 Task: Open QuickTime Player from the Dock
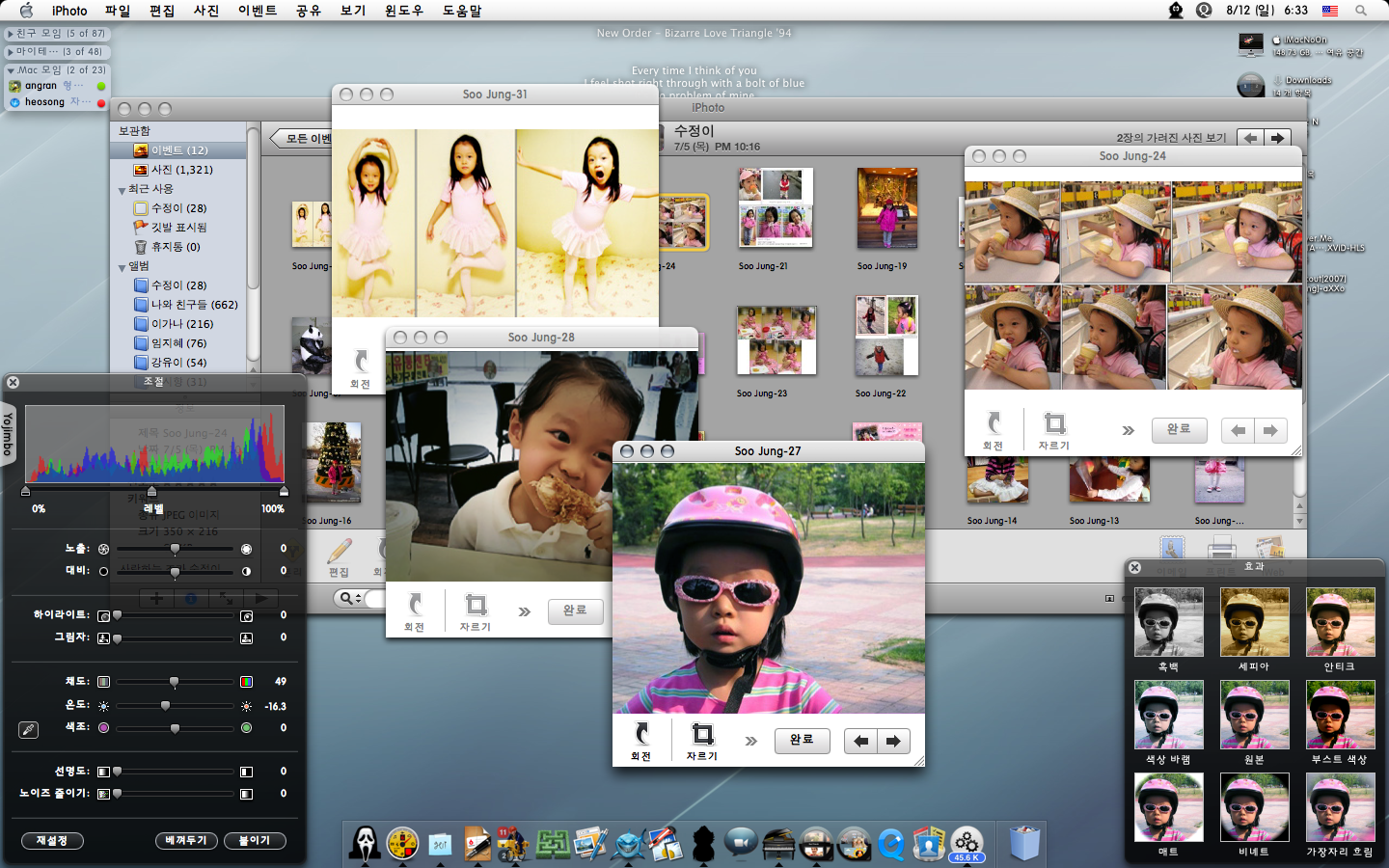pyautogui.click(x=891, y=844)
